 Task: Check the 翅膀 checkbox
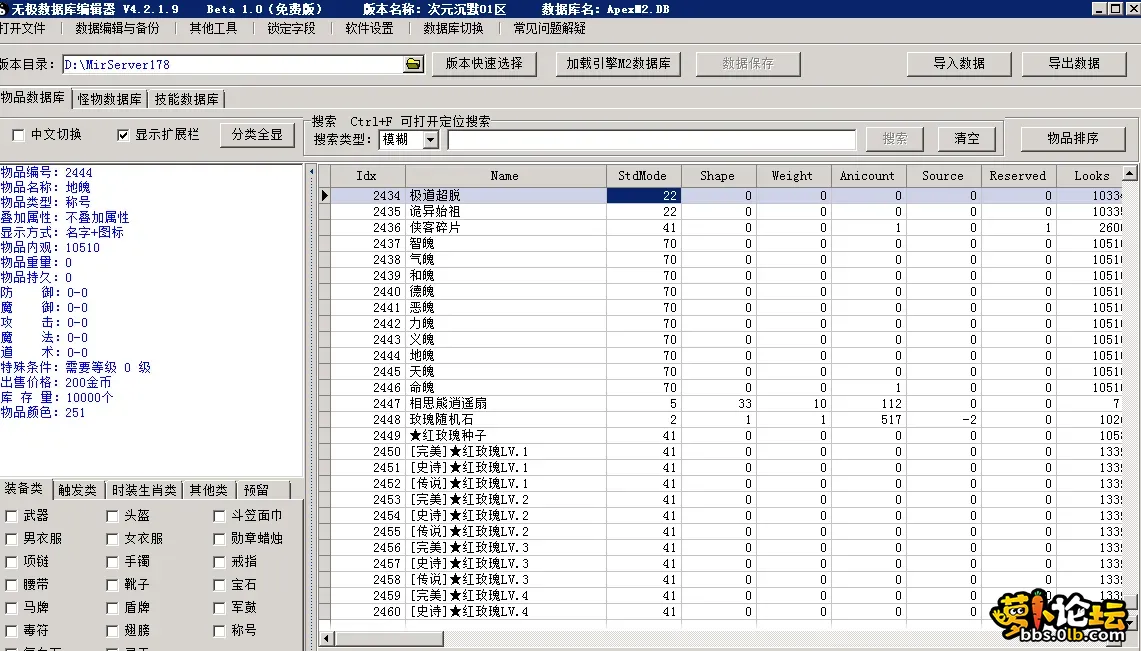(x=112, y=631)
